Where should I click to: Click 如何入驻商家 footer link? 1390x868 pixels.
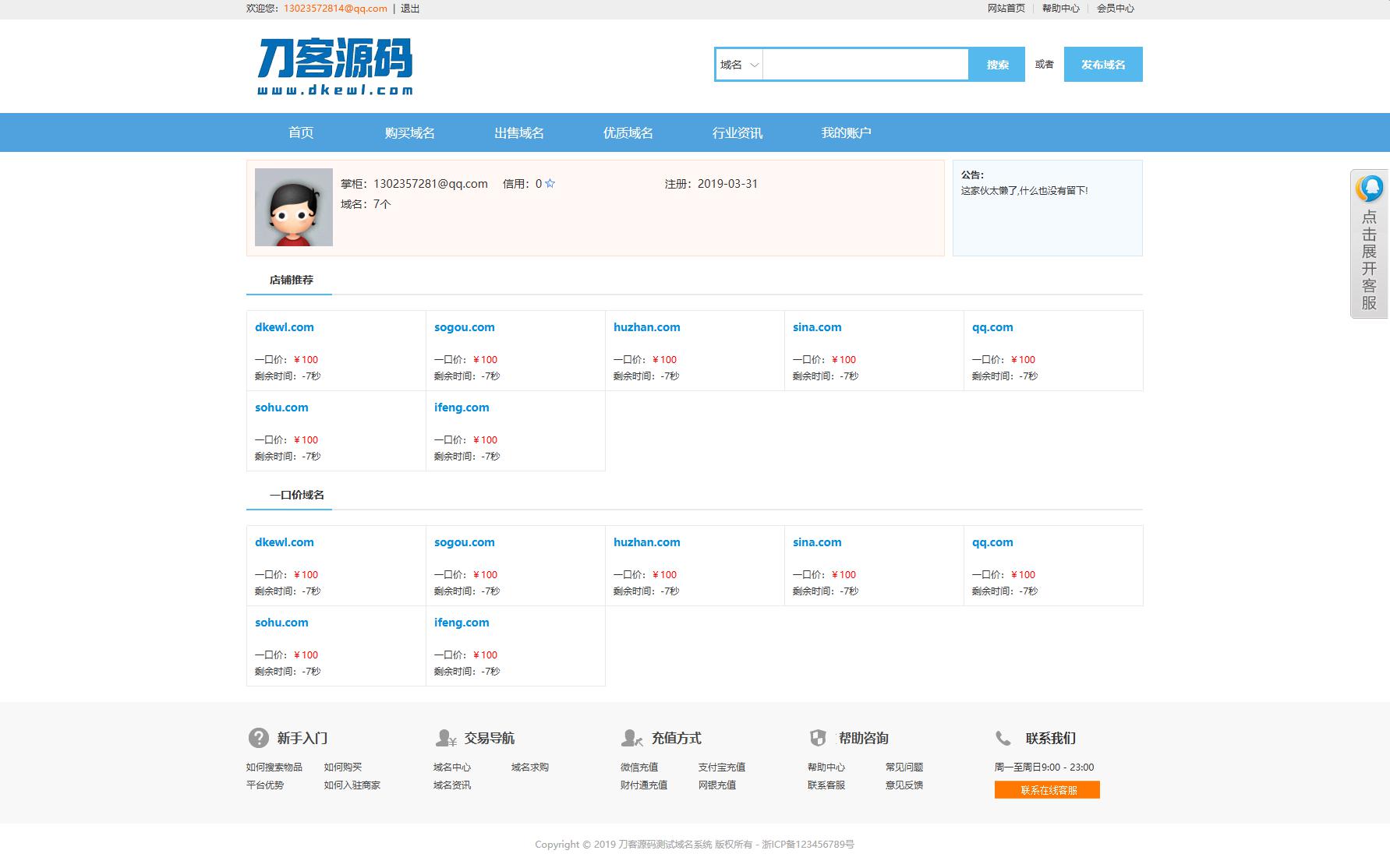352,785
